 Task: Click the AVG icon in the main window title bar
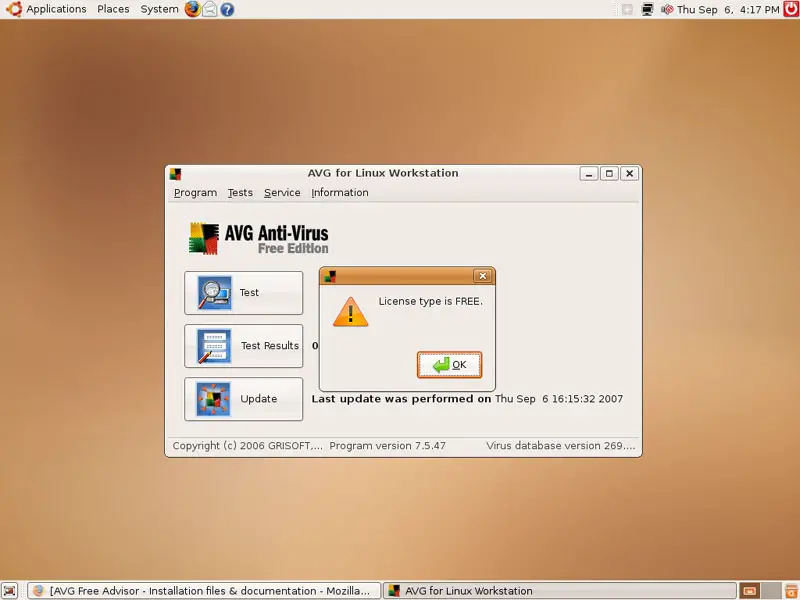(176, 174)
